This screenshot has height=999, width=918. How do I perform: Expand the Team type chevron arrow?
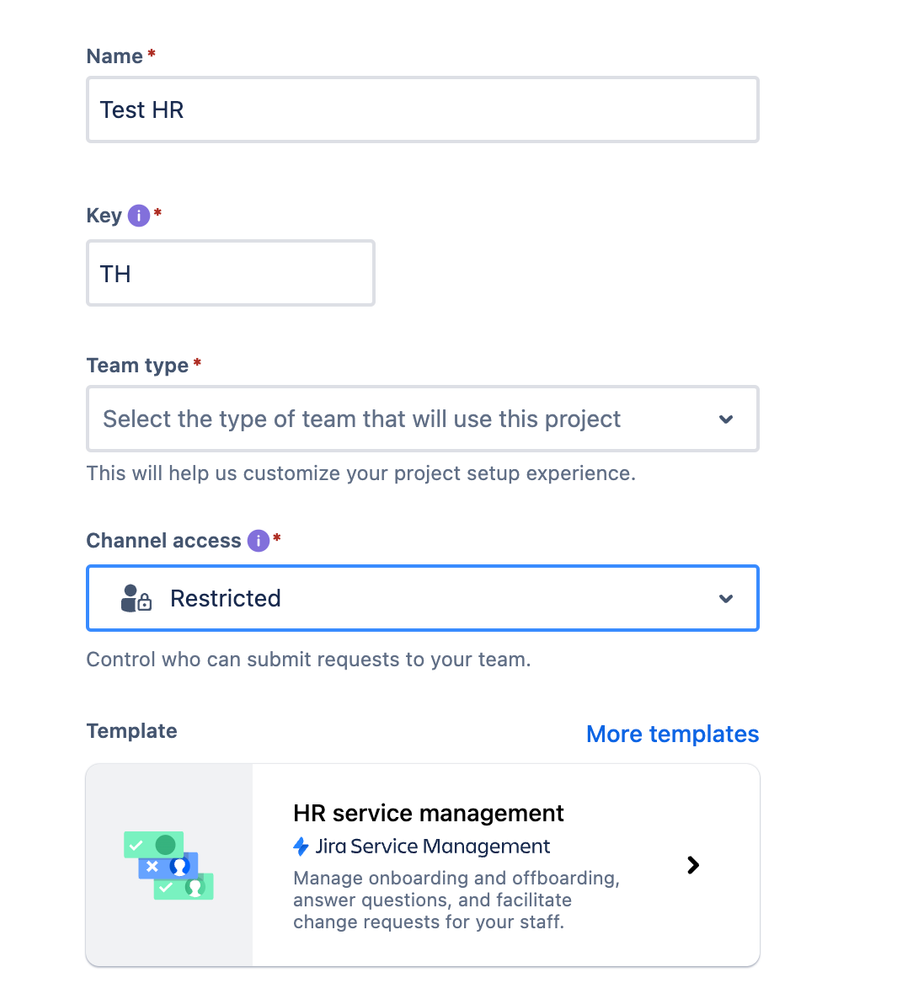click(x=726, y=419)
